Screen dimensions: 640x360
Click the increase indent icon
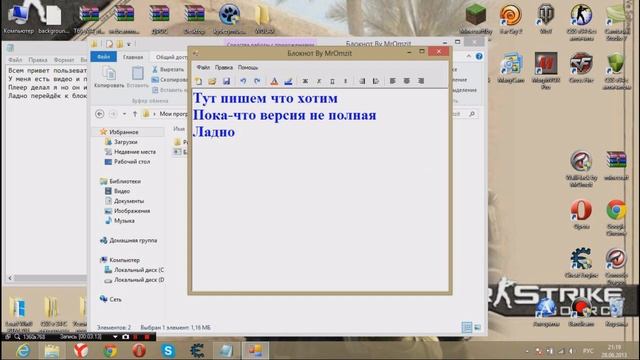tap(376, 81)
